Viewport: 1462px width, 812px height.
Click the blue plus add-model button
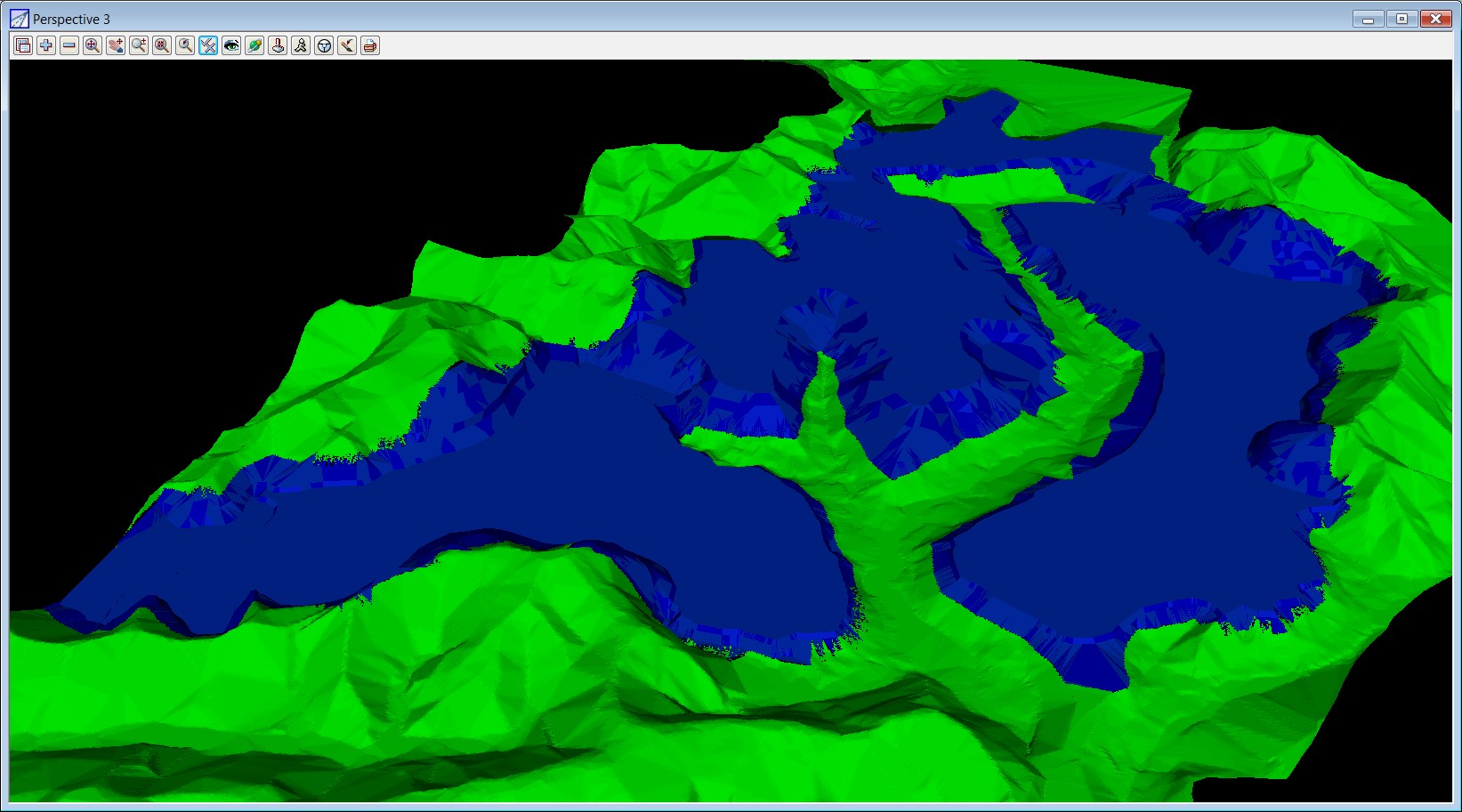pos(46,45)
